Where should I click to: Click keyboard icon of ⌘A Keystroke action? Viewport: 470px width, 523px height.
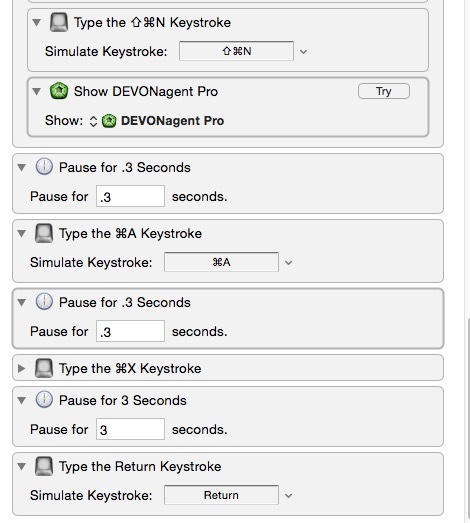(x=44, y=233)
